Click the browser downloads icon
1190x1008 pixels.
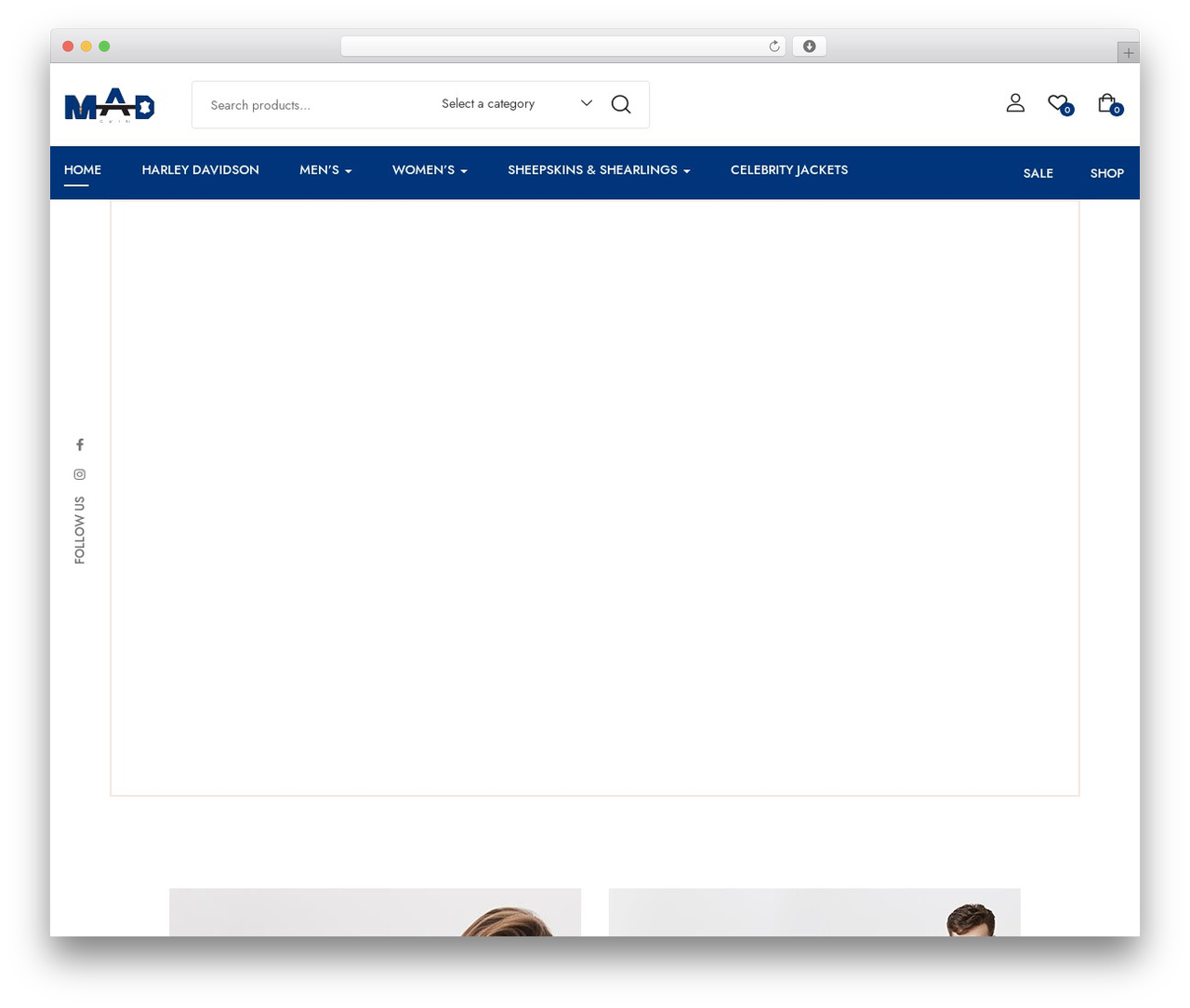[x=809, y=46]
